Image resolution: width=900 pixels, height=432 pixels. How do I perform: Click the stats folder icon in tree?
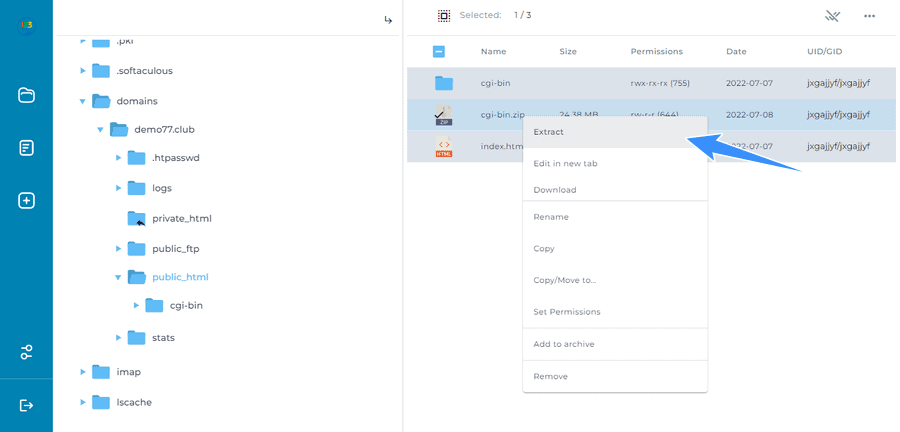pos(137,337)
